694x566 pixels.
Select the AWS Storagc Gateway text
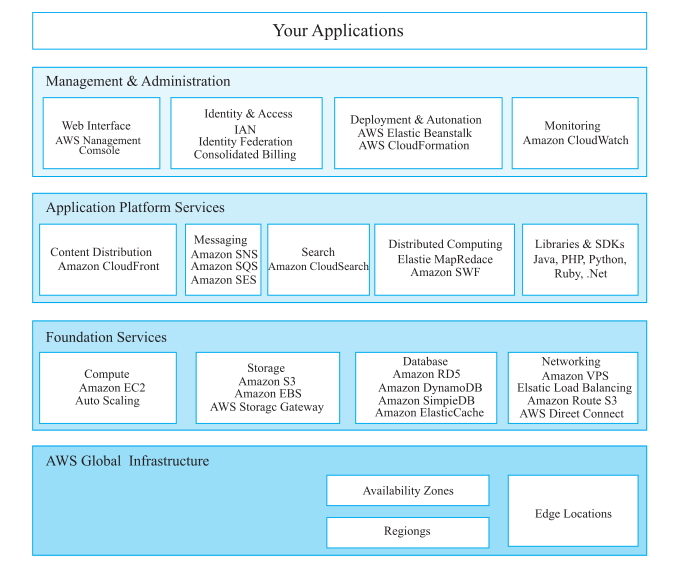point(267,407)
